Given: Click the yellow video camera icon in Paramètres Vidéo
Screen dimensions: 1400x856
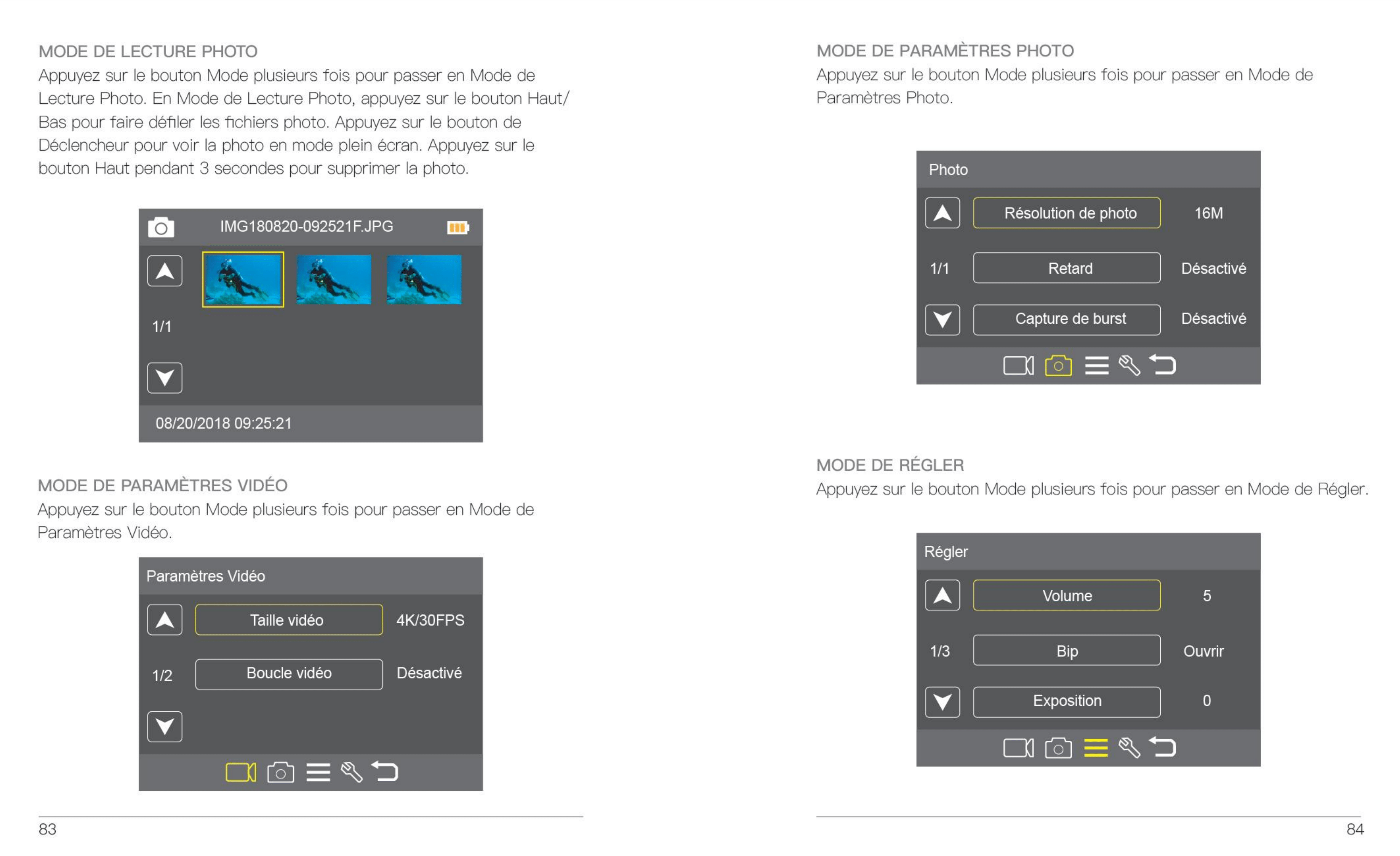Looking at the screenshot, I should [x=241, y=772].
